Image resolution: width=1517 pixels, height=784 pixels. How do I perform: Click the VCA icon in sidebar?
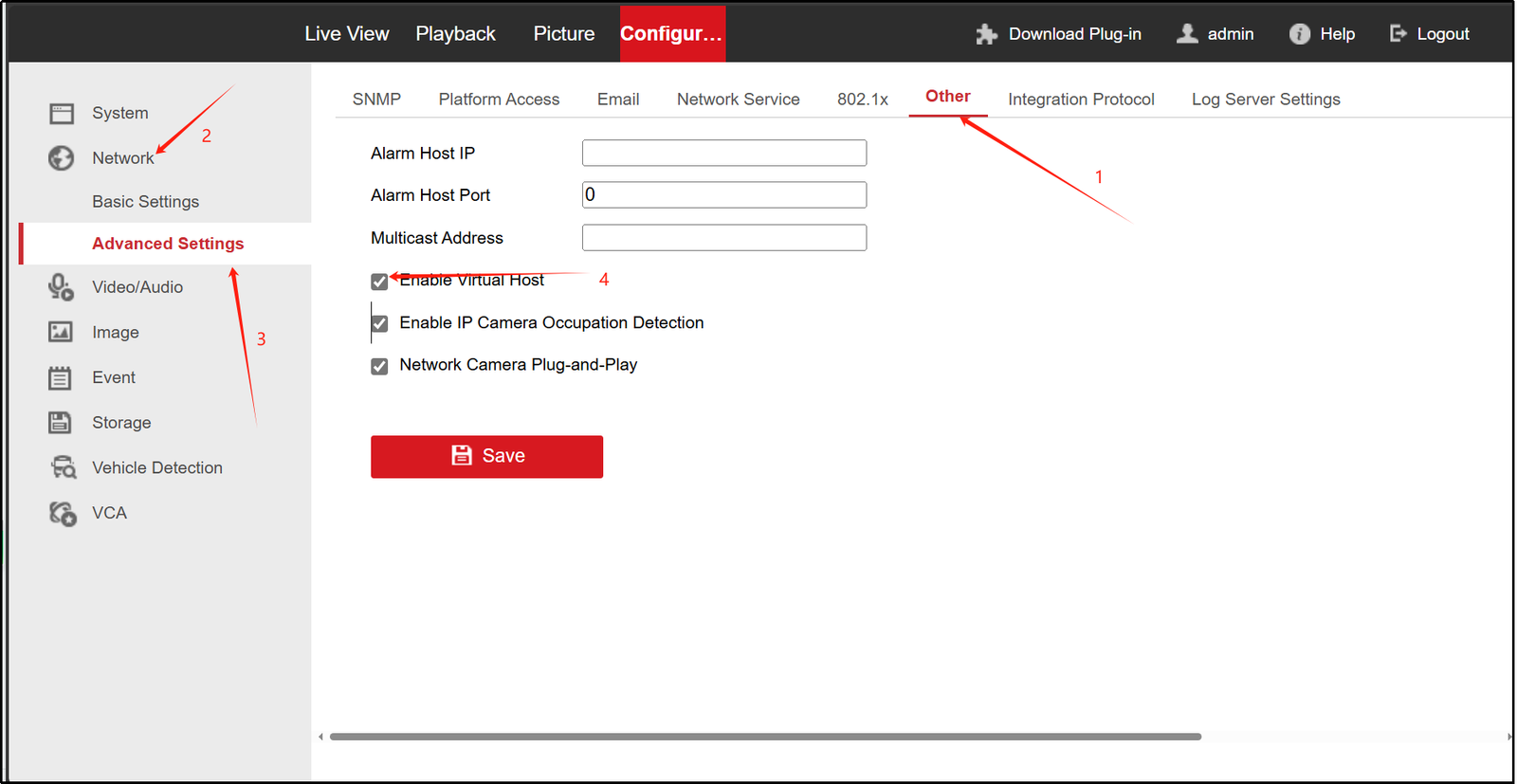click(x=63, y=513)
